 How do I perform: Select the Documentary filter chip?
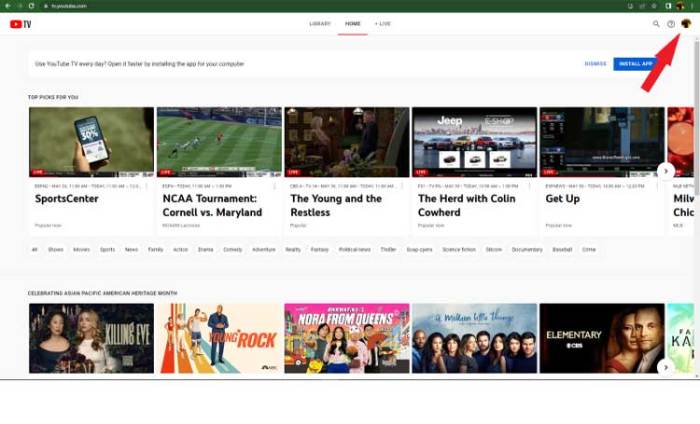coord(527,249)
